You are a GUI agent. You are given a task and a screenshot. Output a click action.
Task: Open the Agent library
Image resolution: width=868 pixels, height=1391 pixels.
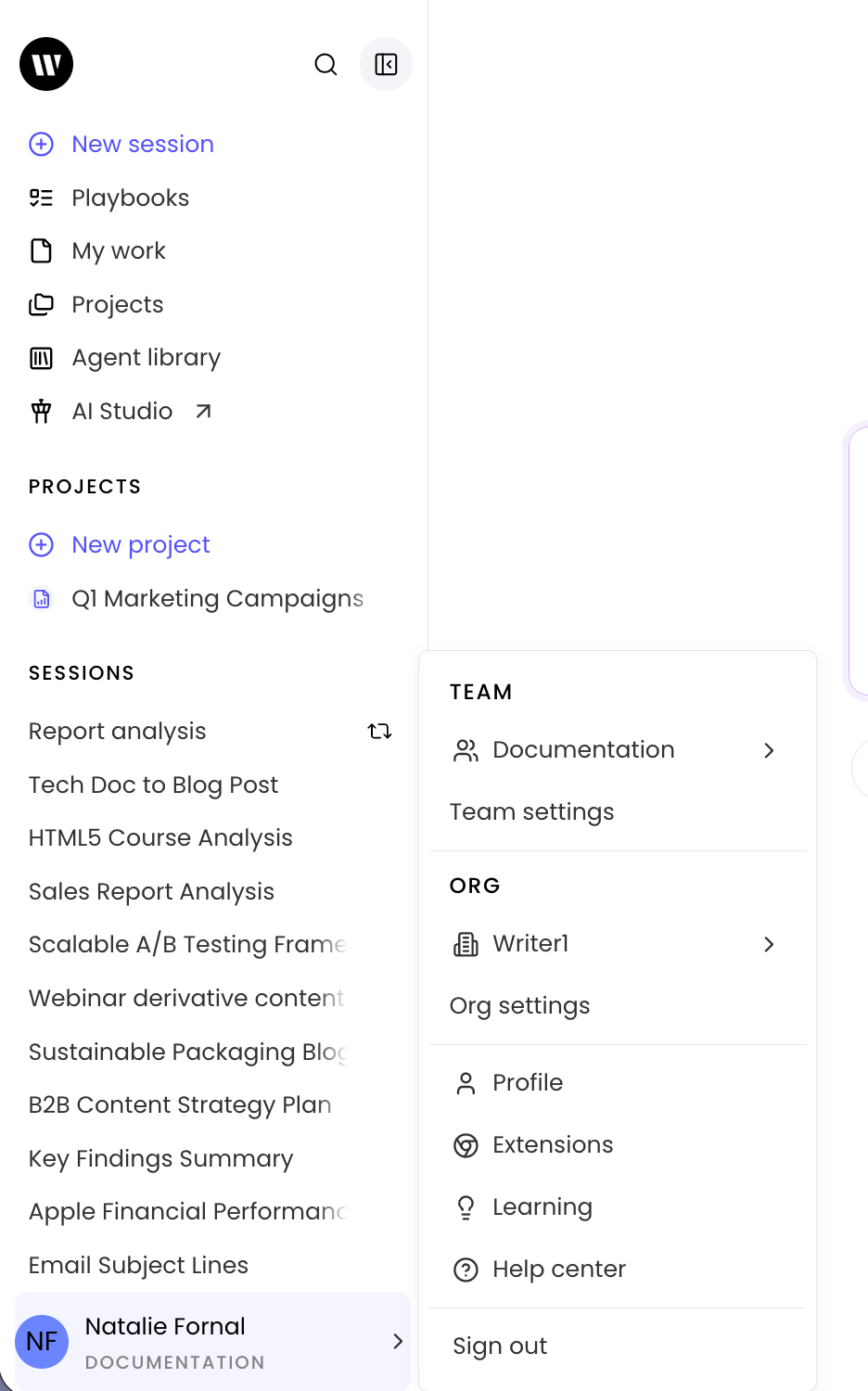[125, 357]
